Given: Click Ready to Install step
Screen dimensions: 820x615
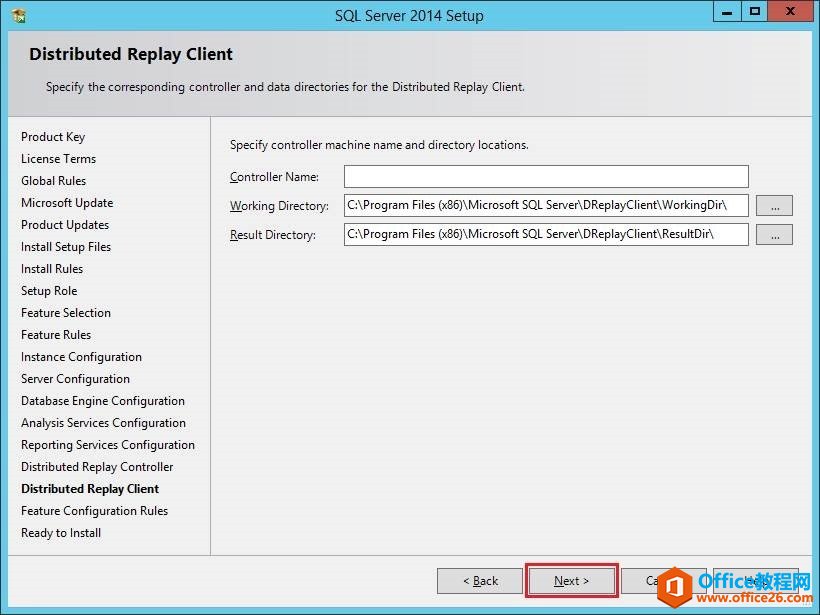Looking at the screenshot, I should pos(61,532).
